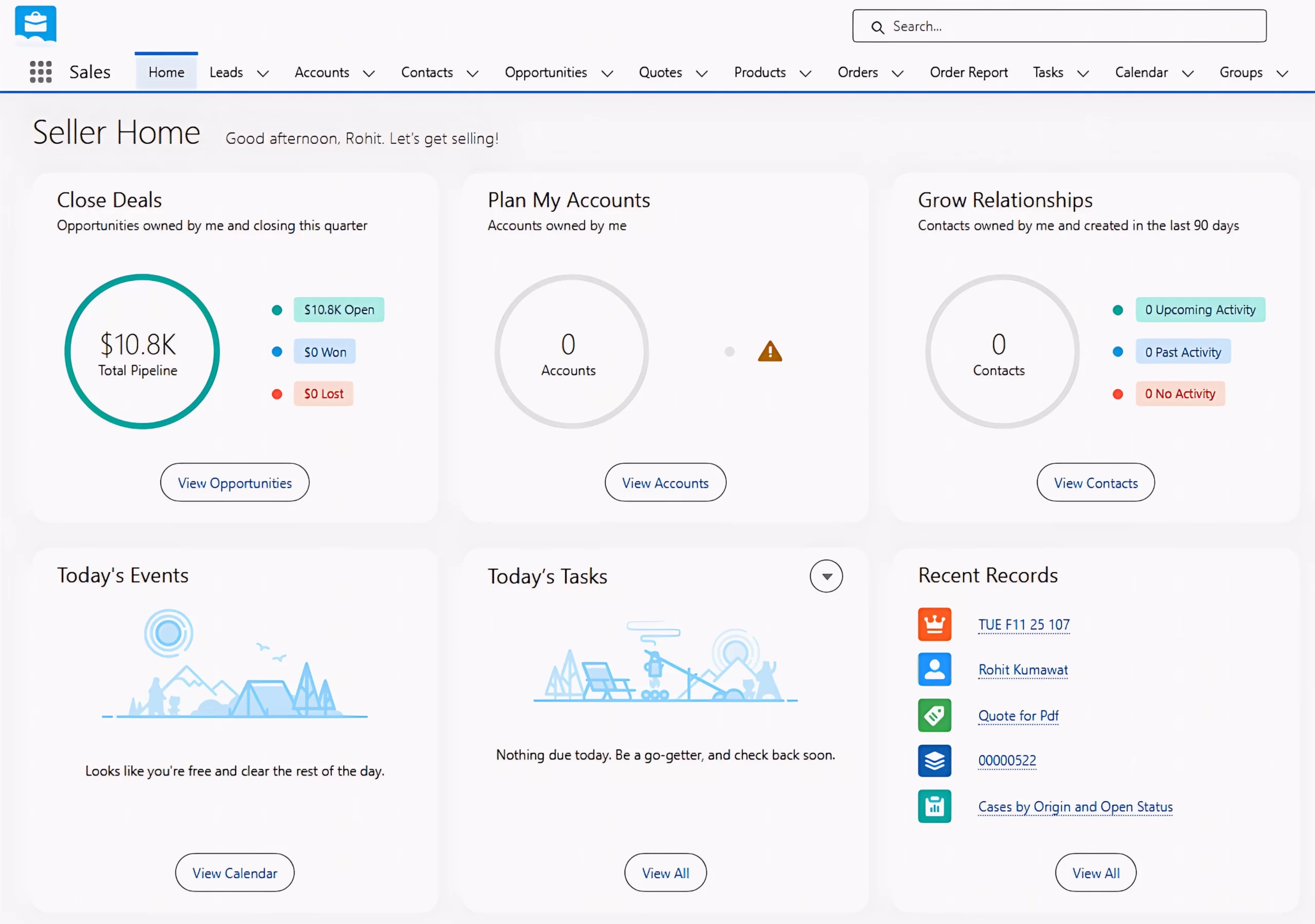Image resolution: width=1315 pixels, height=924 pixels.
Task: Click in the global Search field
Action: 1060,26
